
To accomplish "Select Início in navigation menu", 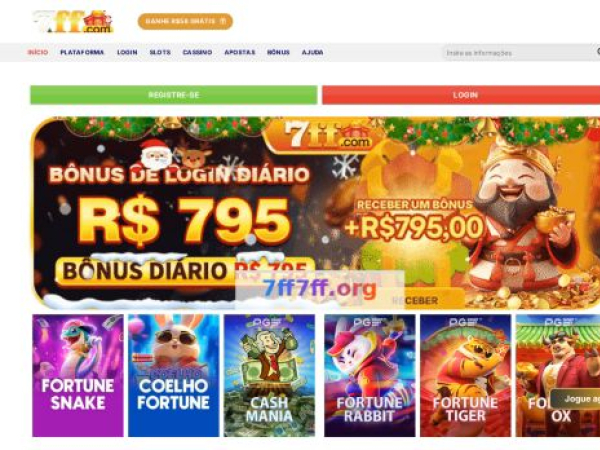I will (38, 52).
